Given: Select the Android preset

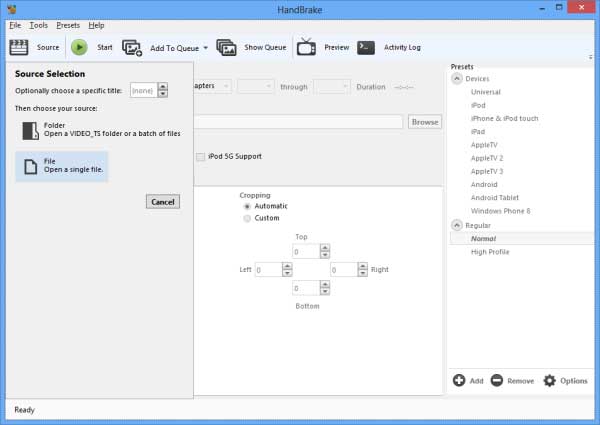Looking at the screenshot, I should (x=484, y=184).
